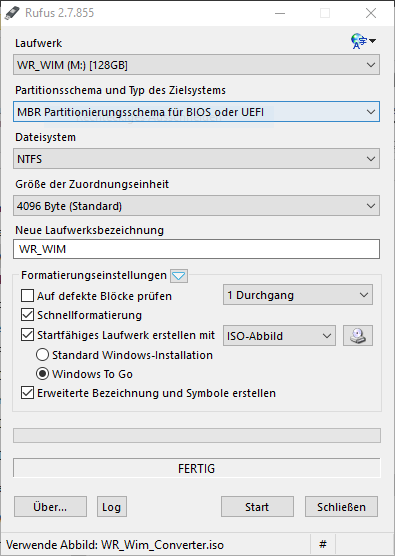This screenshot has height=556, width=395.
Task: Open the language selection globe icon
Action: [363, 41]
